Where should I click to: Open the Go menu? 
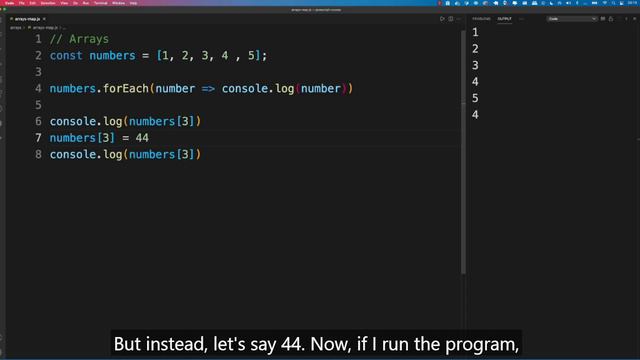[76, 3]
